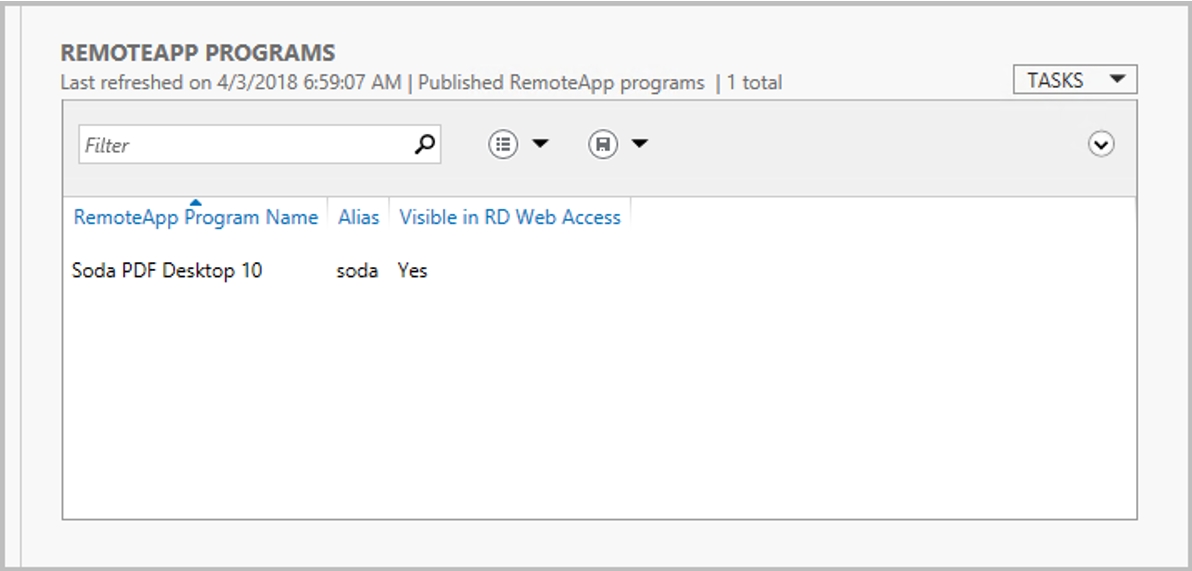The width and height of the screenshot is (1192, 571).
Task: Sort by Visible in RD Web Access column
Action: [510, 217]
